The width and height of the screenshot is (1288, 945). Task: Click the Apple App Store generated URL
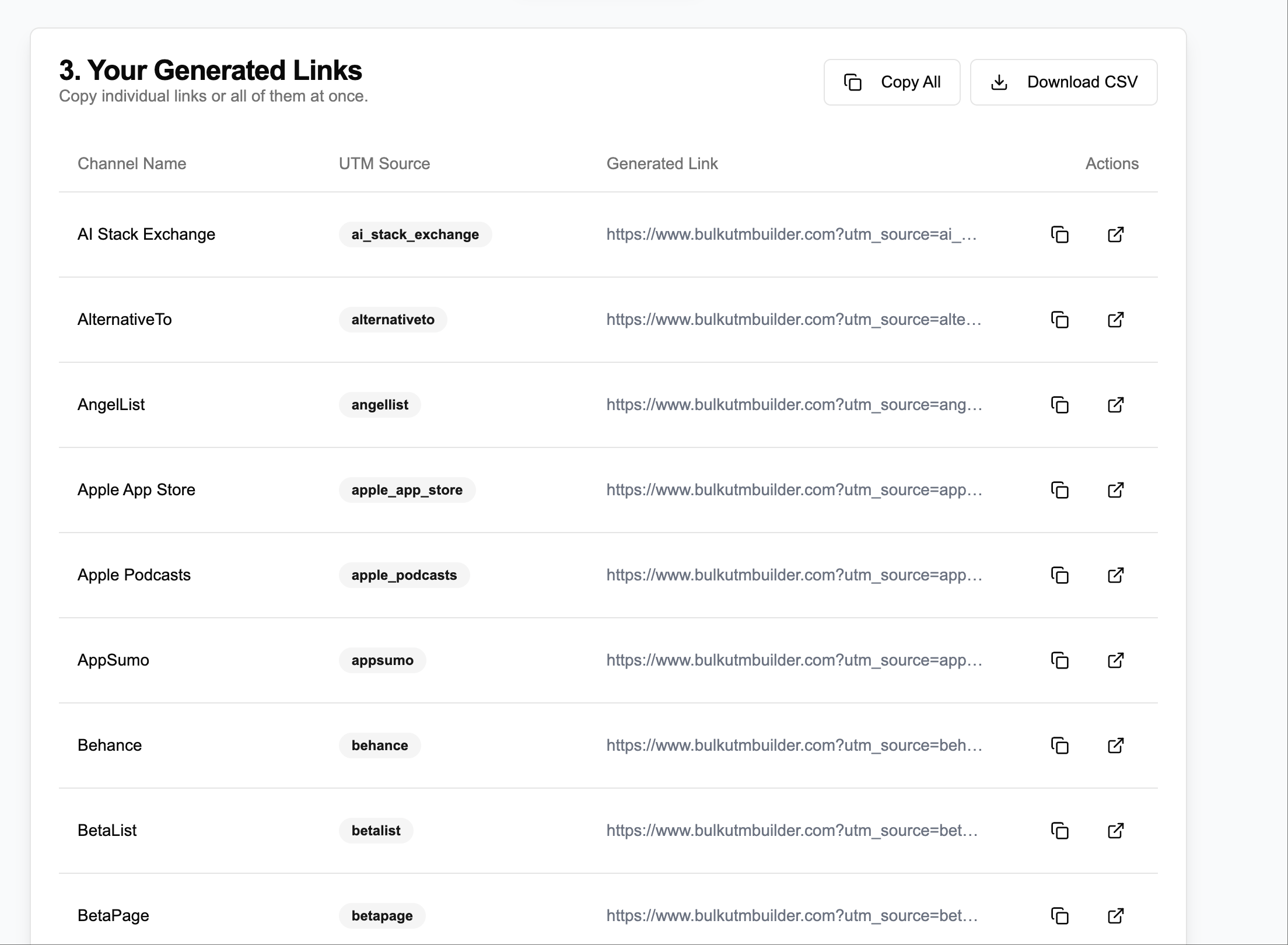(x=794, y=490)
